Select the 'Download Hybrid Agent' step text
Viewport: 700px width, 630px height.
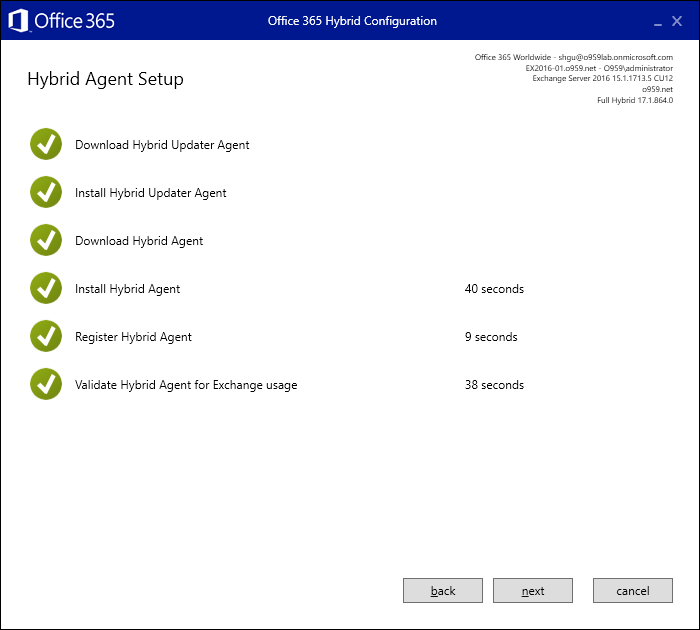(x=139, y=241)
